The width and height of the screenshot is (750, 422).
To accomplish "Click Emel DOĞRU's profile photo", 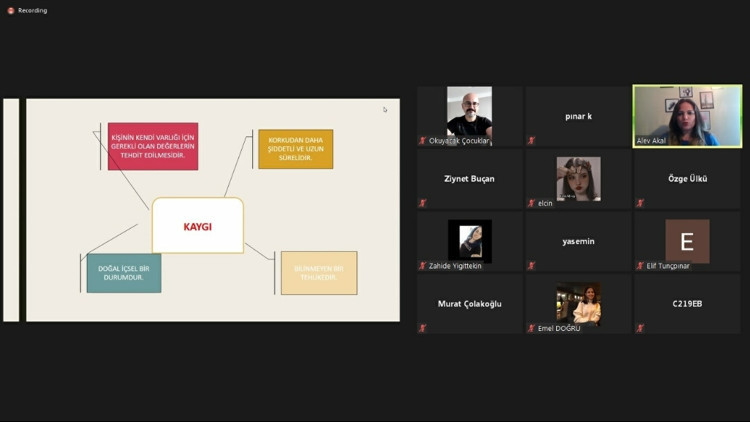I will (578, 304).
